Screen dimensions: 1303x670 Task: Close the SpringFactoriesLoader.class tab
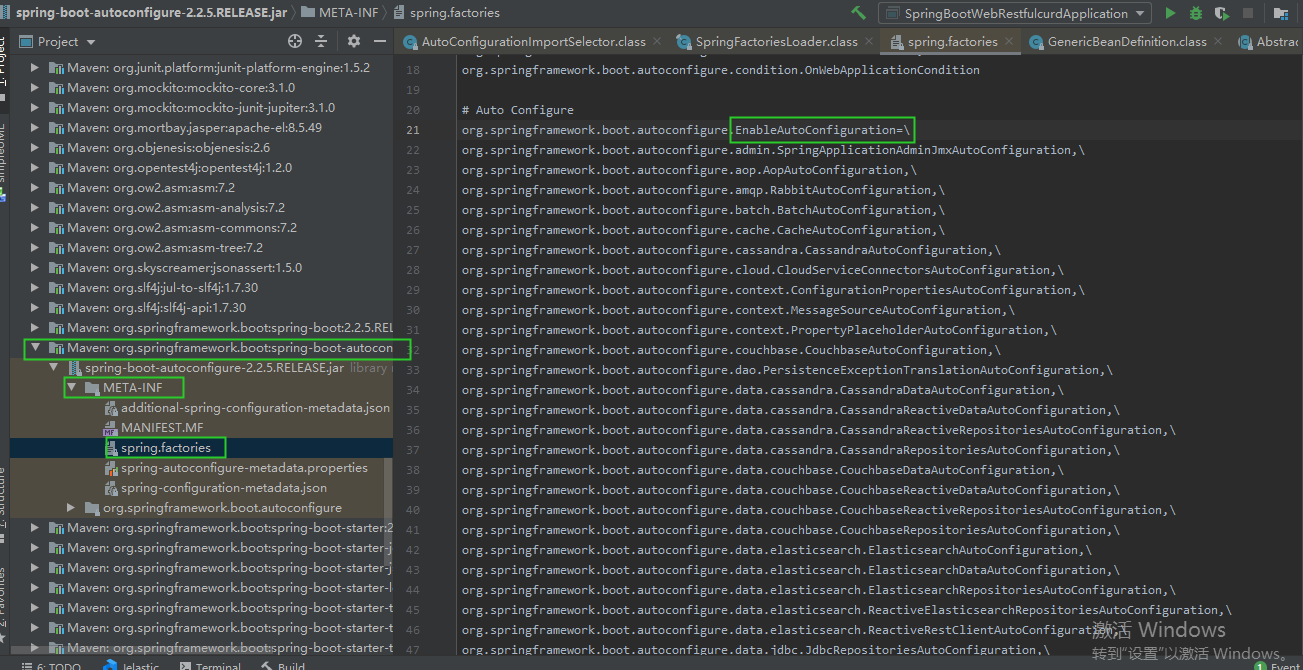[x=868, y=41]
